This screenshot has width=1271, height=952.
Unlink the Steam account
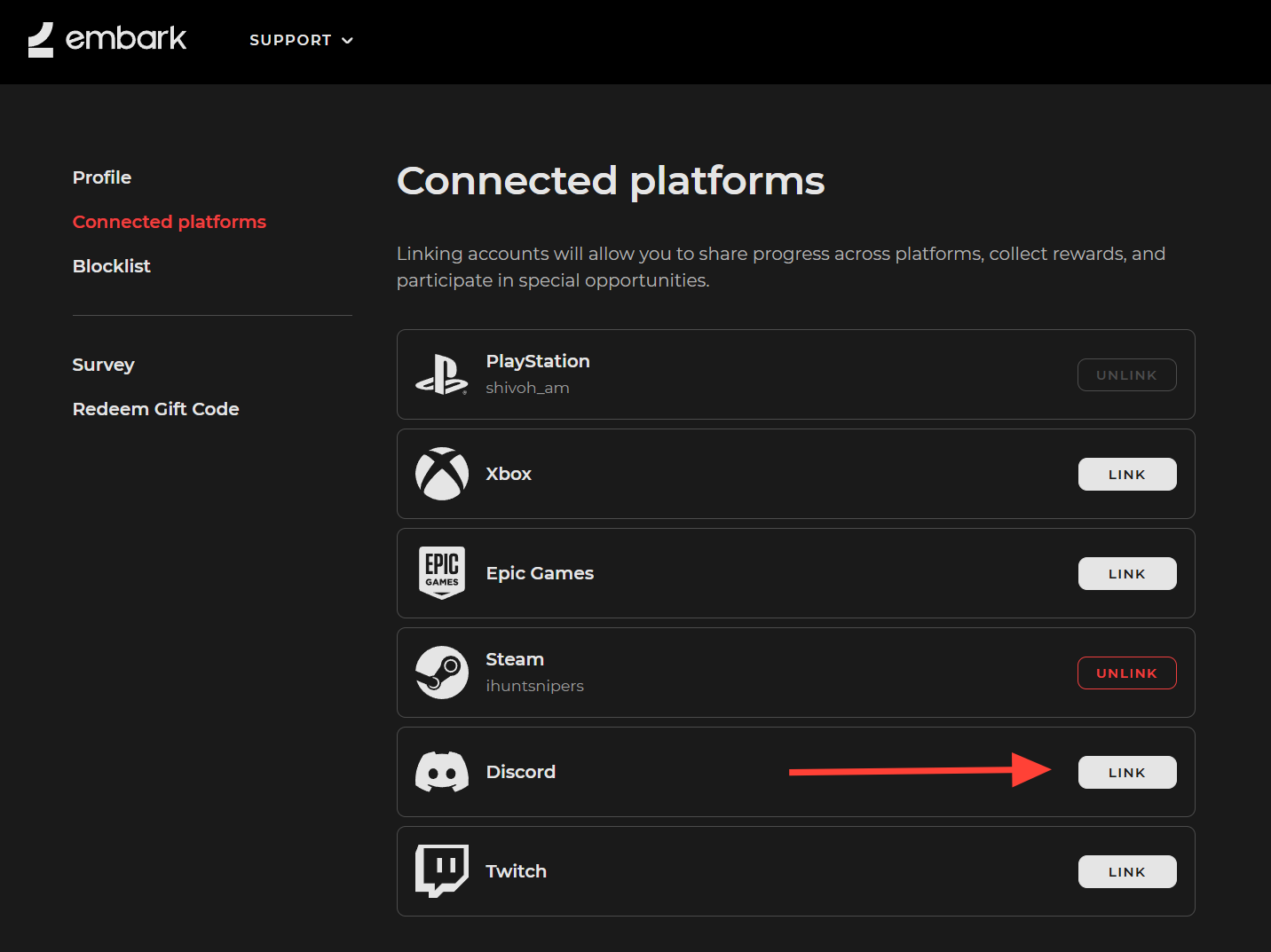[x=1127, y=673]
